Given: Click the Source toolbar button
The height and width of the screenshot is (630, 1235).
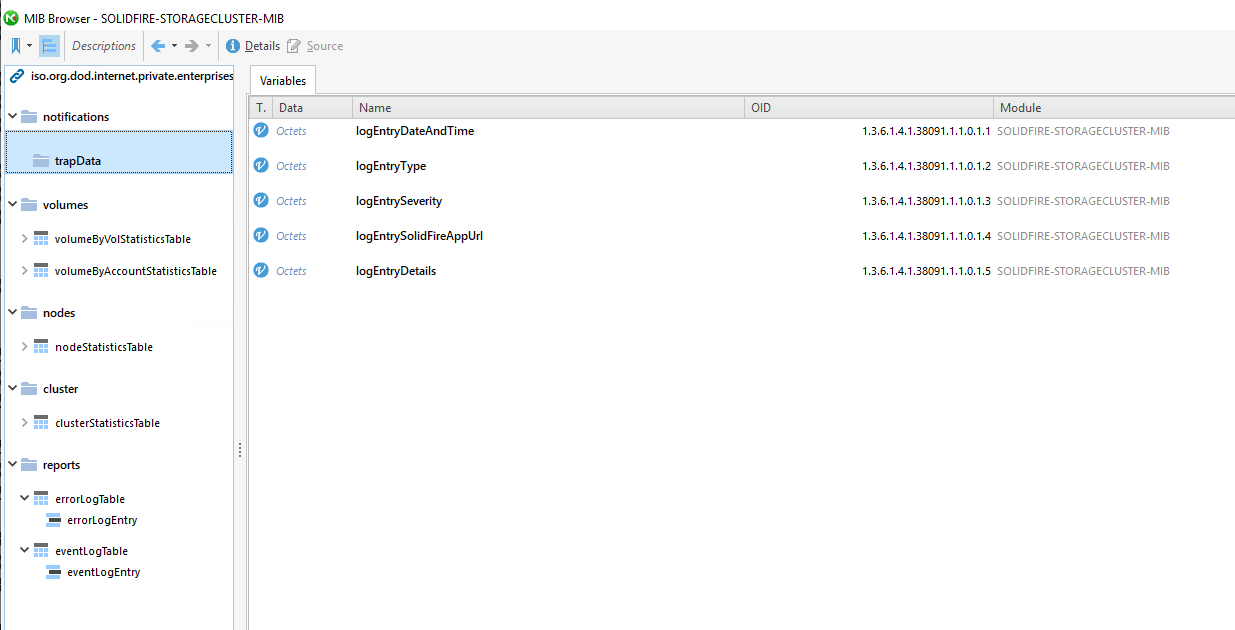Looking at the screenshot, I should tap(315, 46).
